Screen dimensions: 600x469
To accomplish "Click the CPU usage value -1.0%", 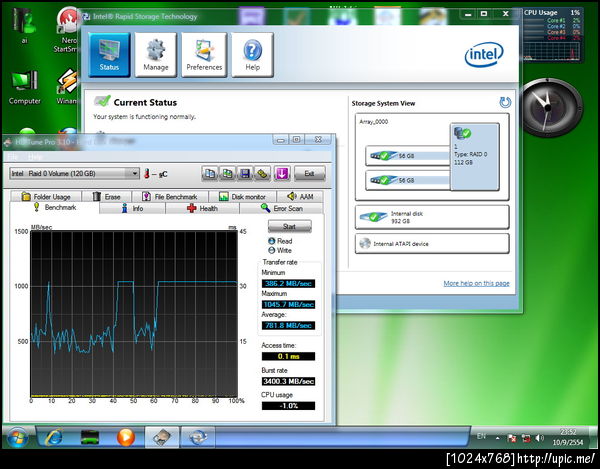I will [288, 406].
